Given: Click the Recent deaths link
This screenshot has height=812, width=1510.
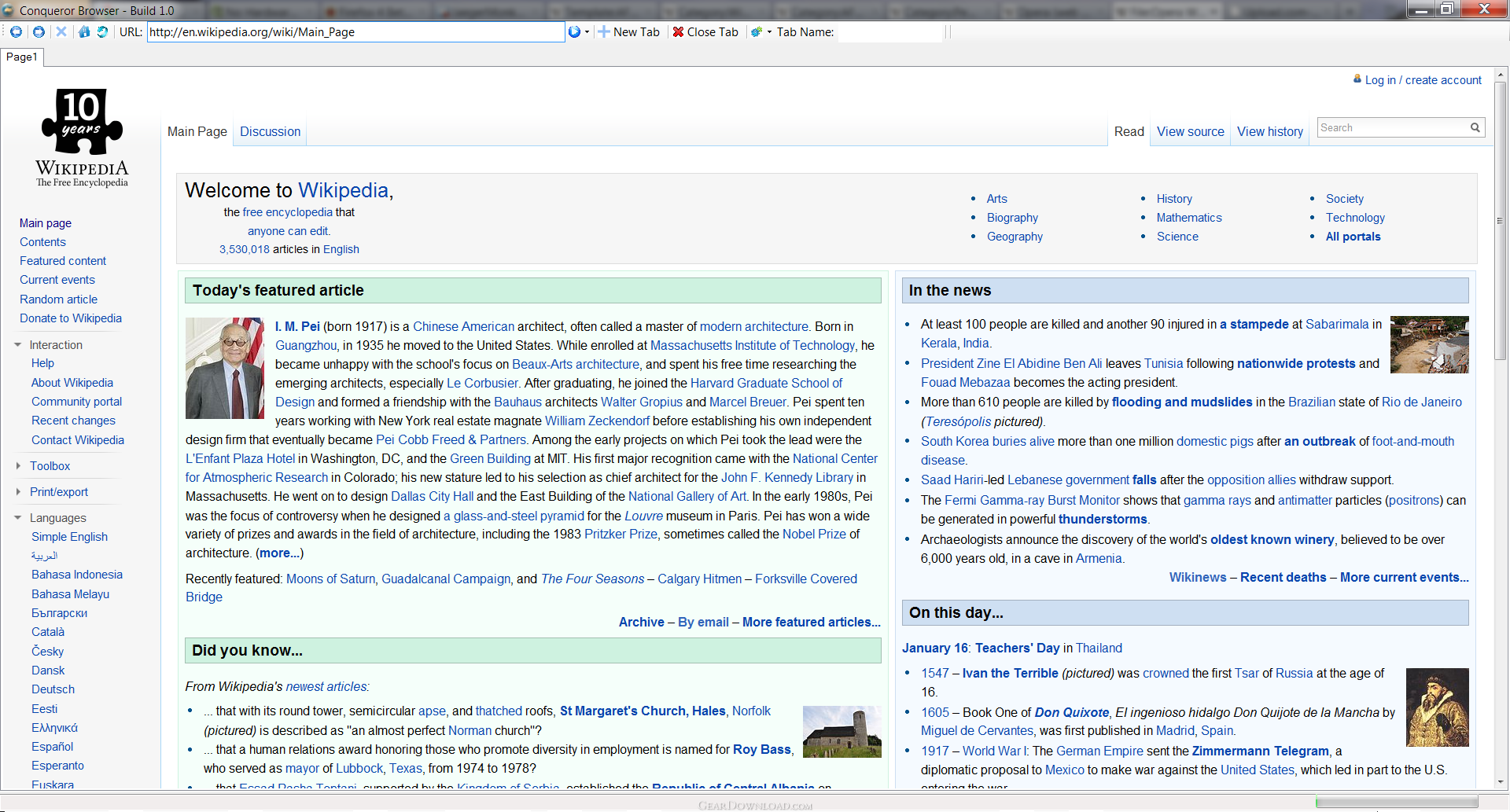Looking at the screenshot, I should (1283, 577).
